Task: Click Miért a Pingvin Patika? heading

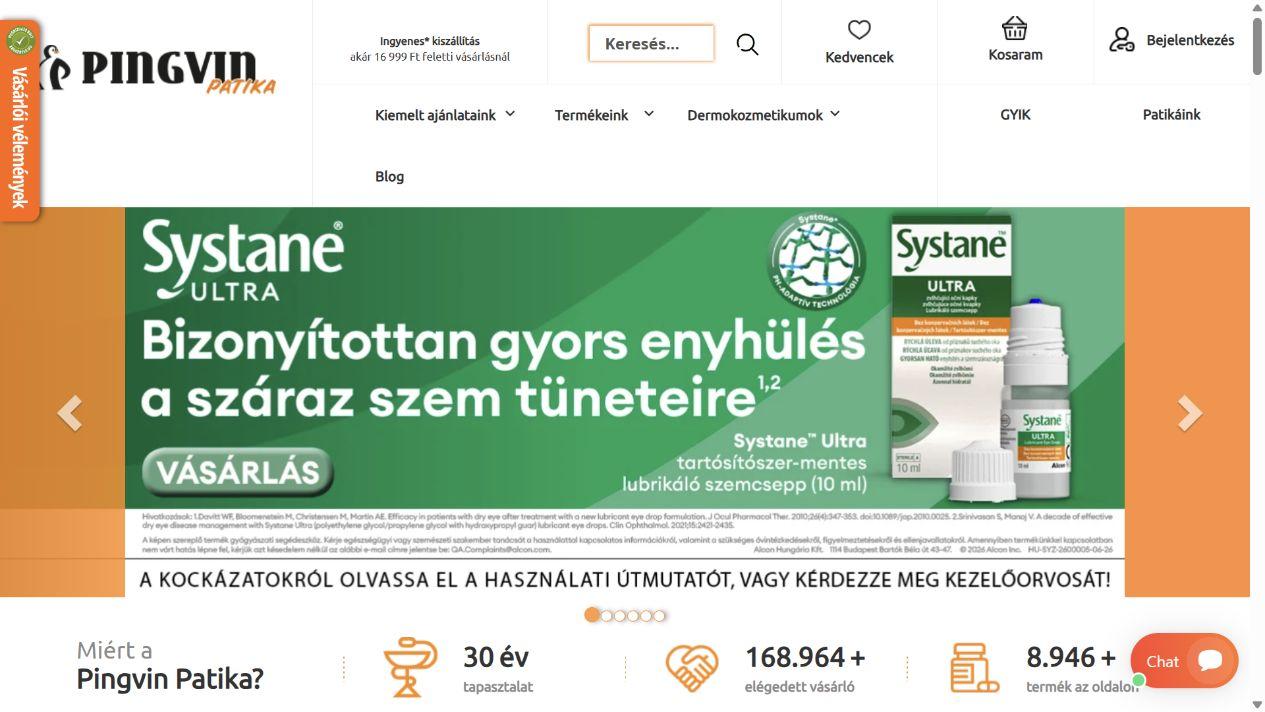Action: 170,665
